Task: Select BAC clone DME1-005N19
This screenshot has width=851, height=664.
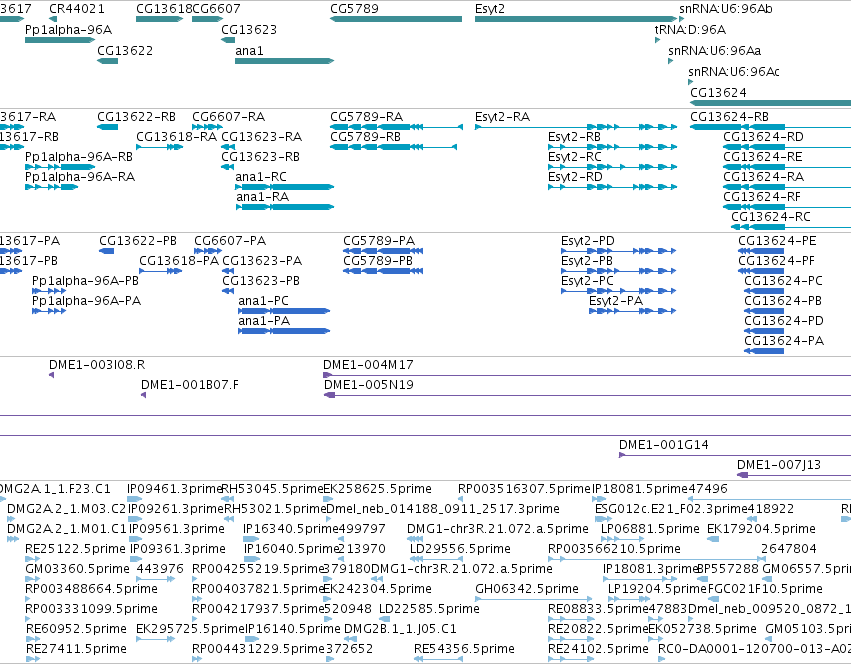Action: tap(369, 385)
